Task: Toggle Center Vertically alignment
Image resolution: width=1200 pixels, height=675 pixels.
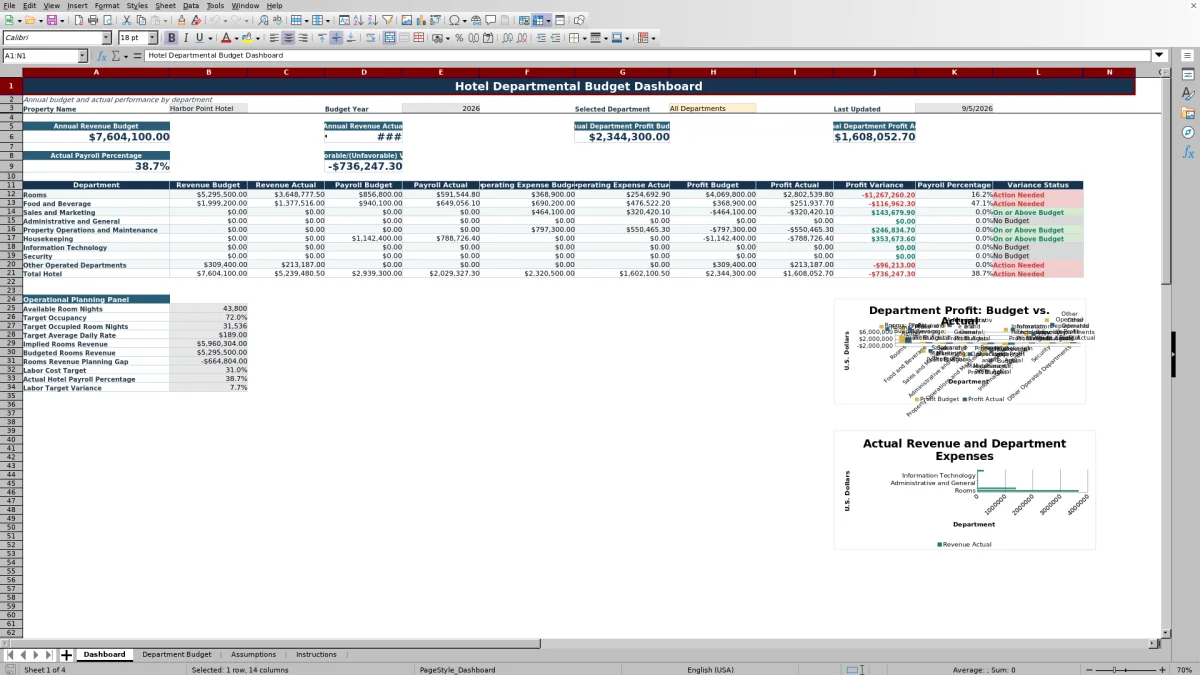Action: tap(336, 38)
